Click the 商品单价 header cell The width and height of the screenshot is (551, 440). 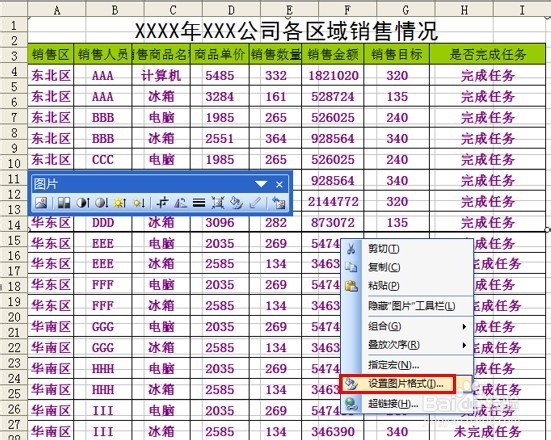click(x=220, y=54)
